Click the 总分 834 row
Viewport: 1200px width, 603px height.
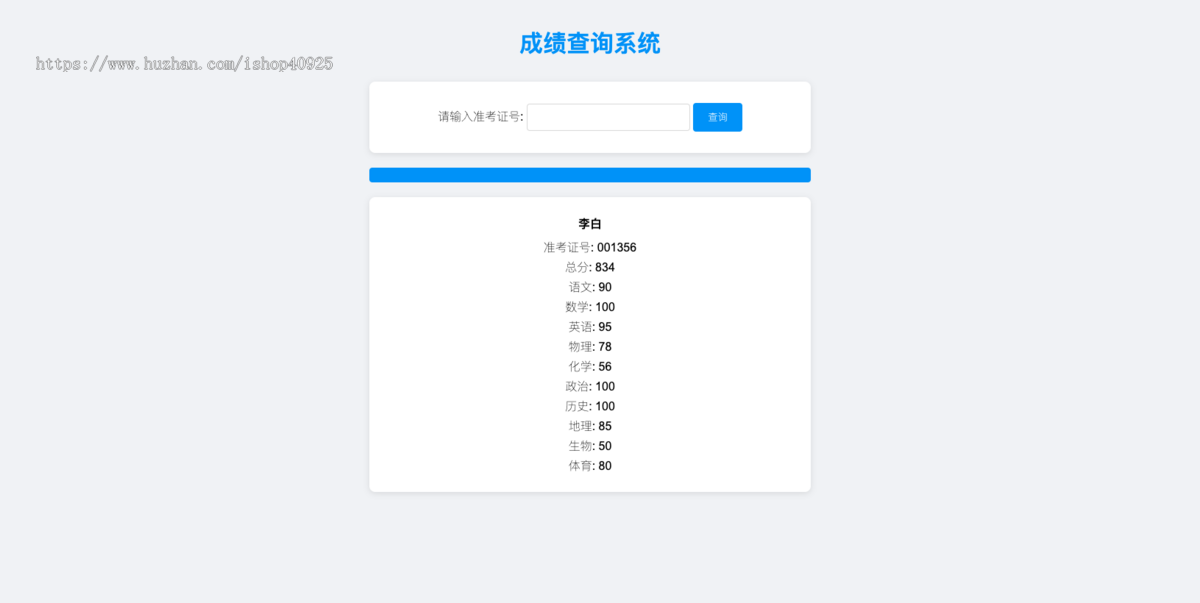[x=590, y=267]
